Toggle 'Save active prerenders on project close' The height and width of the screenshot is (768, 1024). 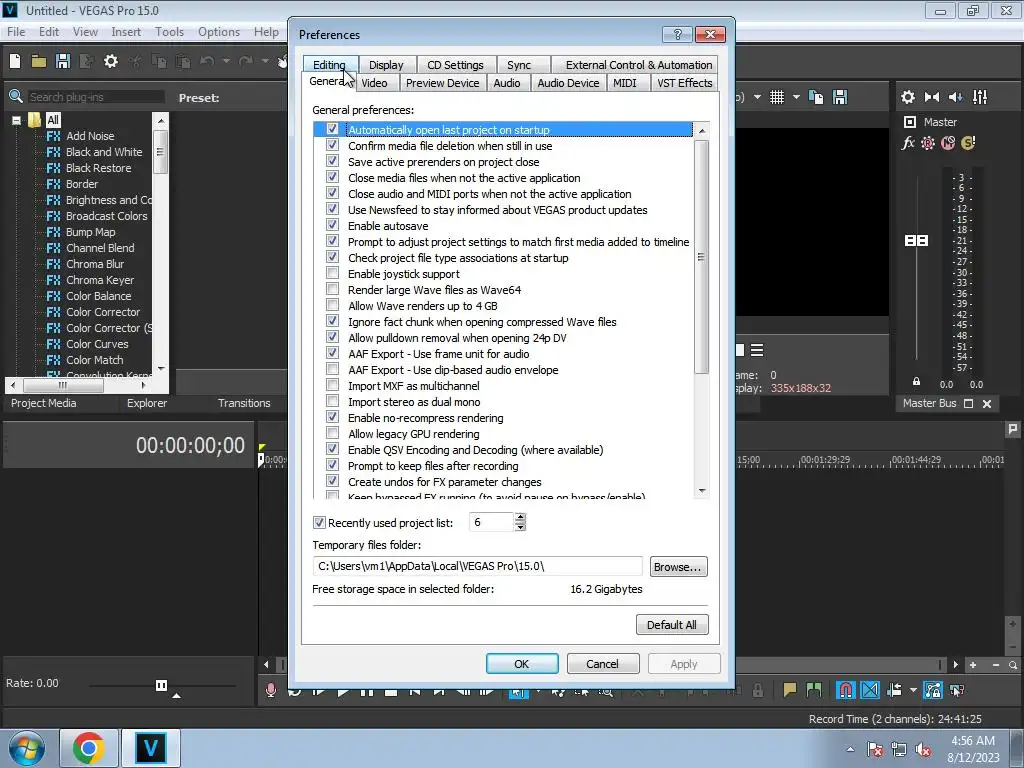coord(332,161)
